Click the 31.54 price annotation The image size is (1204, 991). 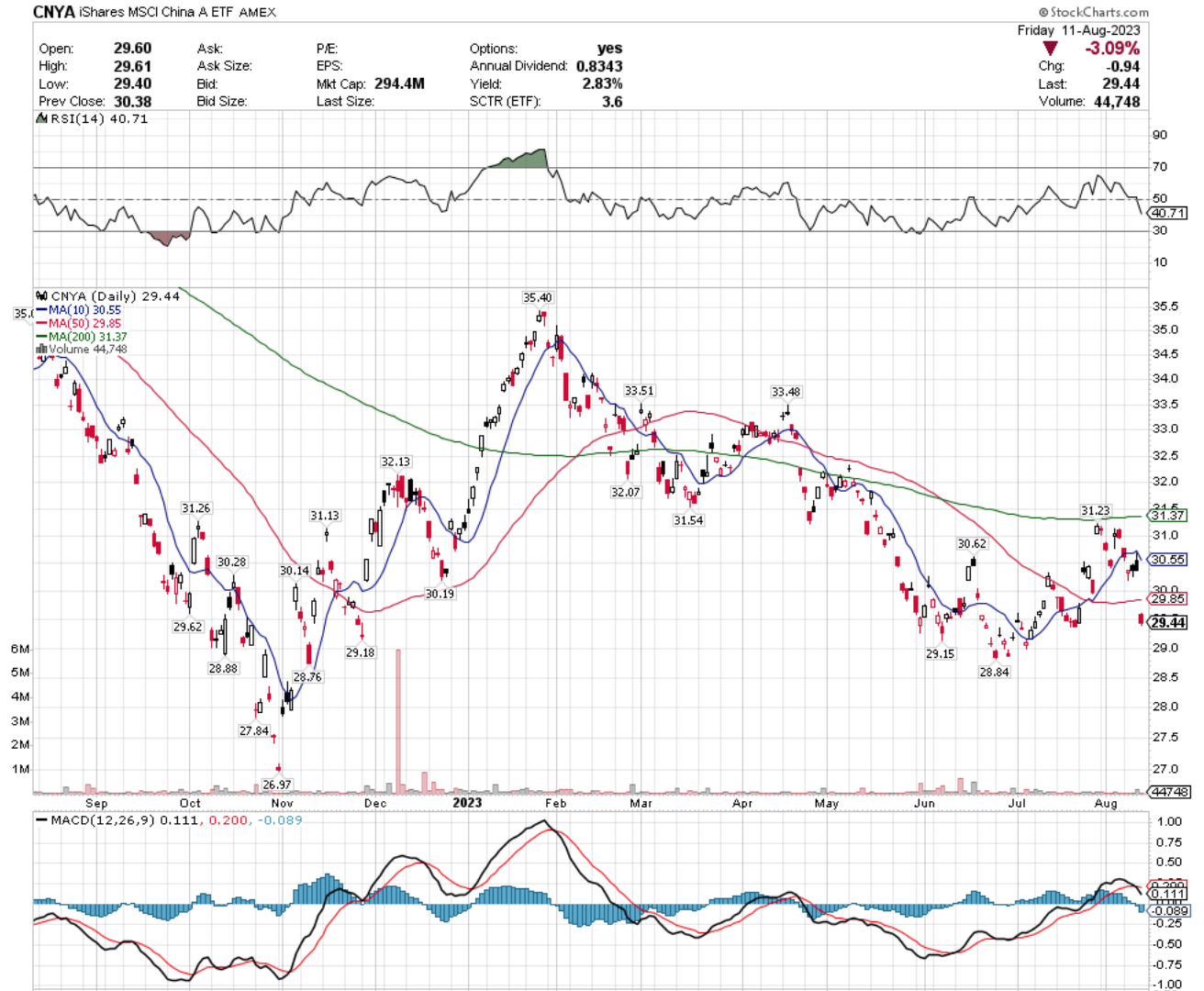coord(688,520)
